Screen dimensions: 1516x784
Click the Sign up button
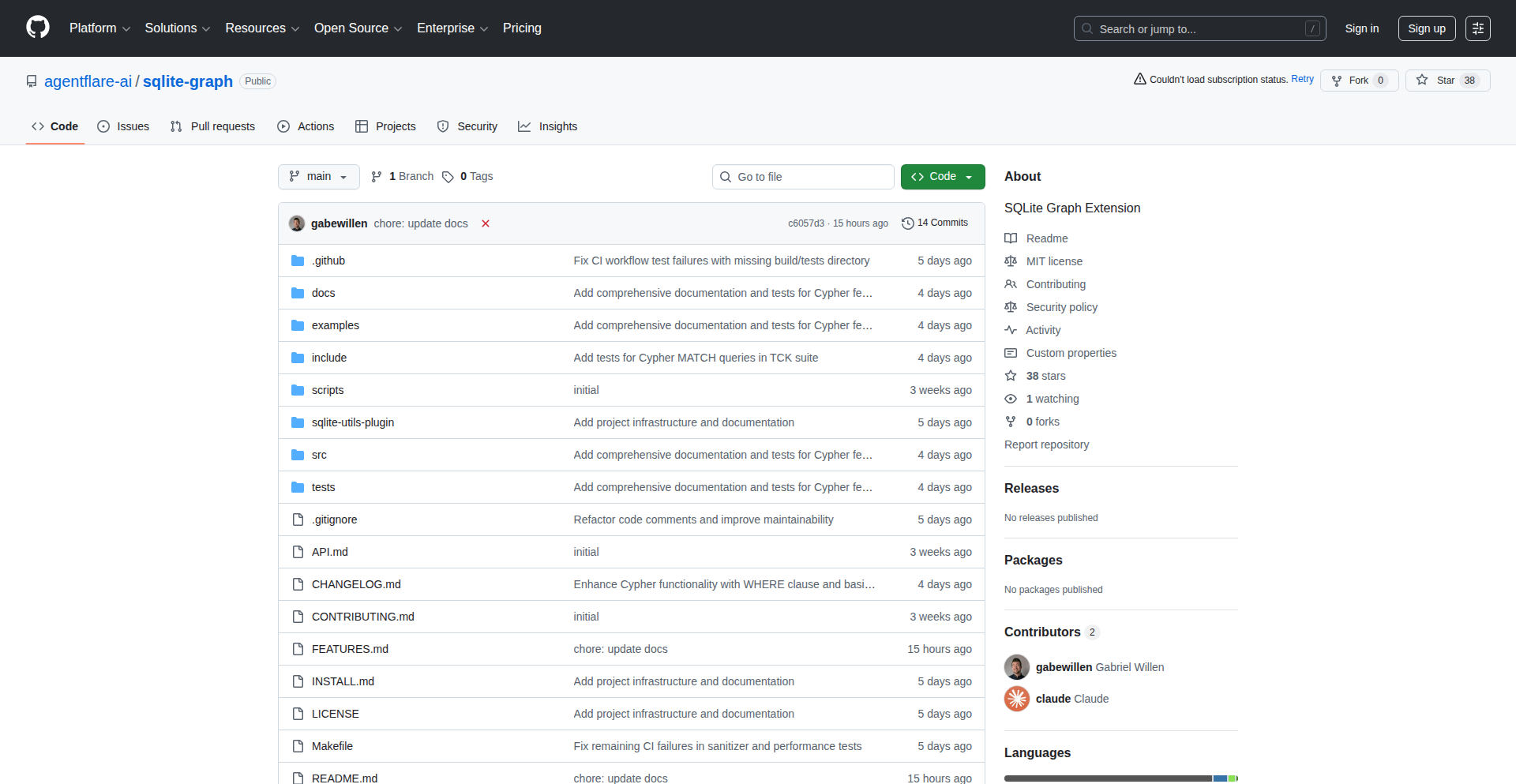(1427, 28)
